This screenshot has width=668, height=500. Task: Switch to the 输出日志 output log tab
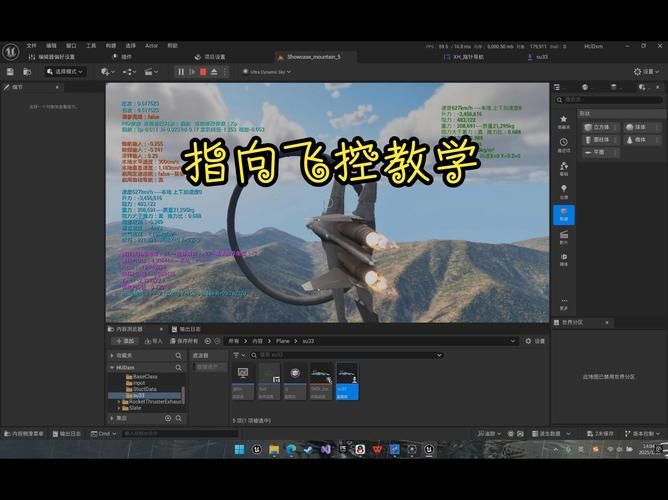pos(186,329)
